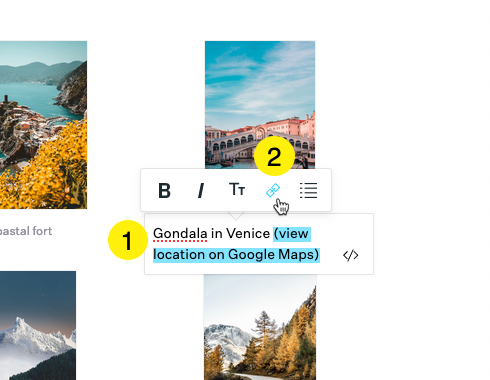This screenshot has width=490, height=380.
Task: Click the highlighted "(view" text
Action: pos(292,234)
